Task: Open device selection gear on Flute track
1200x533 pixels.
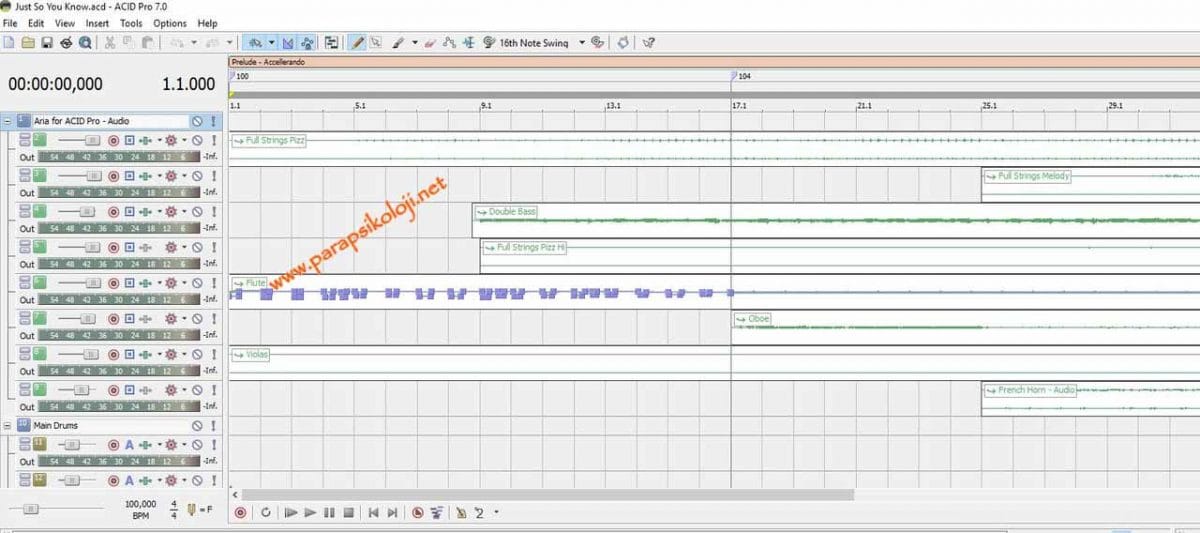Action: tap(171, 284)
